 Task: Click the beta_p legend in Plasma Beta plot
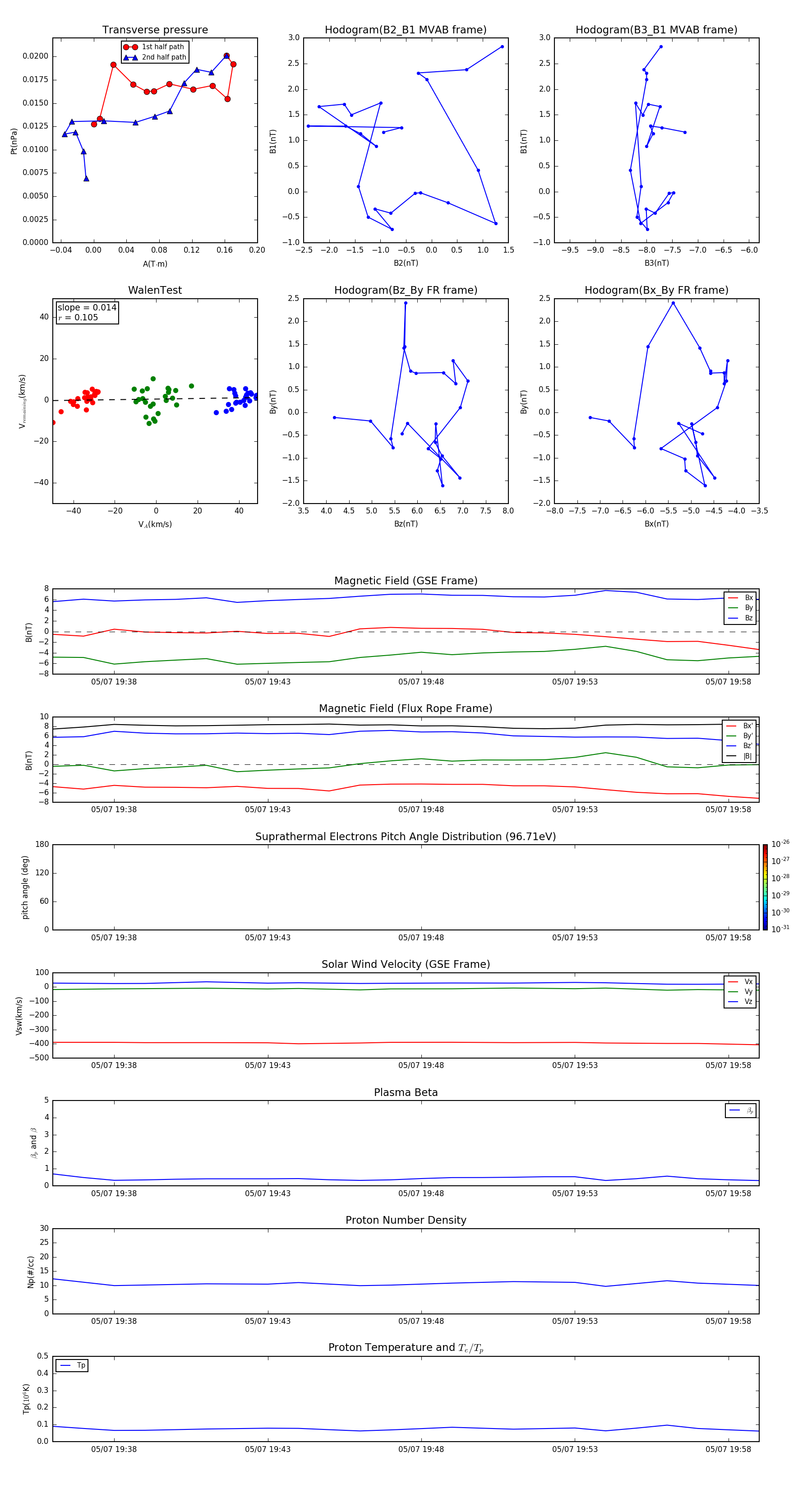(x=740, y=1110)
